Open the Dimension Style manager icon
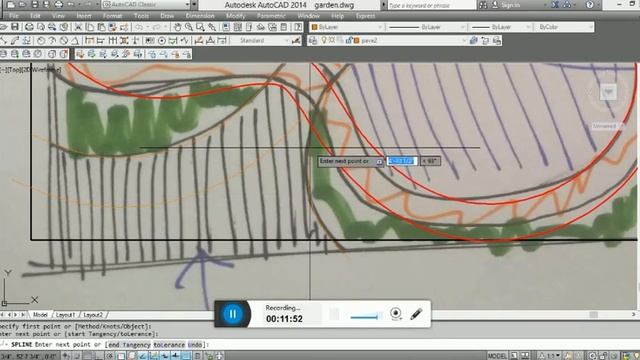Image resolution: width=640 pixels, height=360 pixels. [x=296, y=40]
